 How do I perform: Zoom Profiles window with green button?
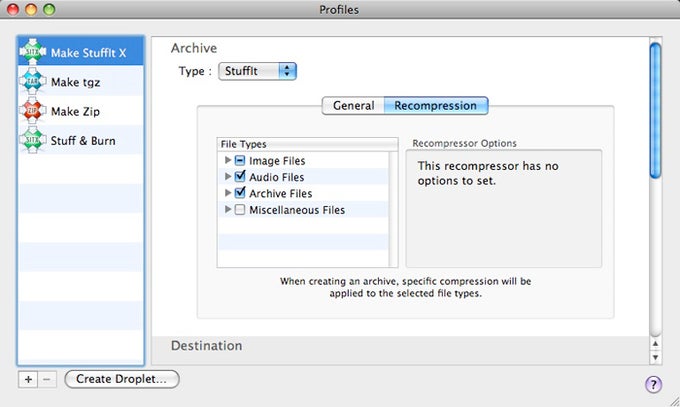49,9
